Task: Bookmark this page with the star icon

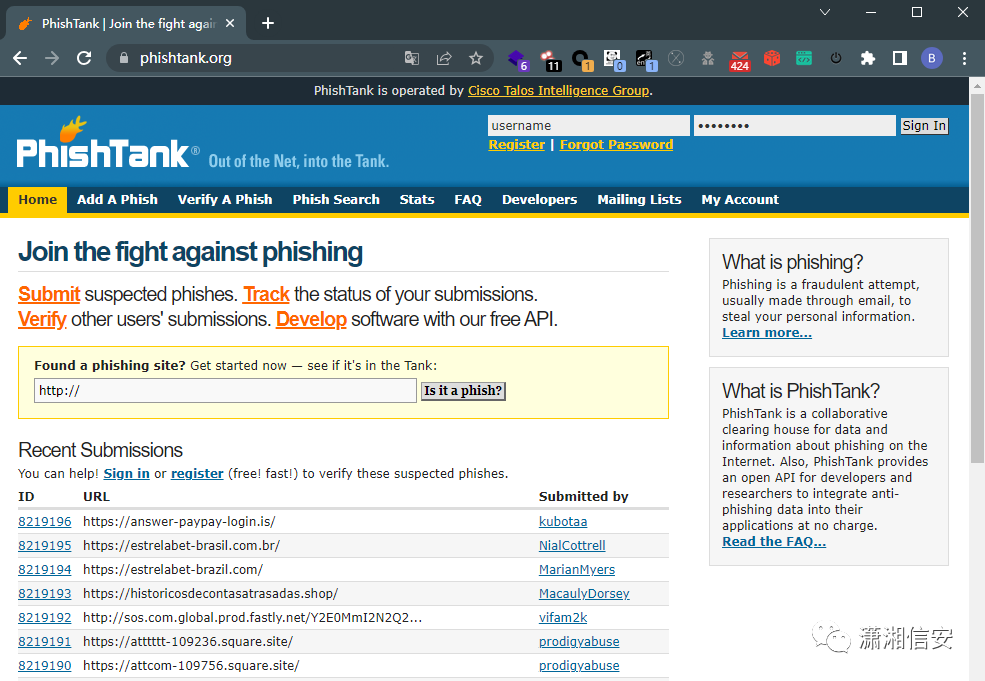Action: click(x=476, y=58)
